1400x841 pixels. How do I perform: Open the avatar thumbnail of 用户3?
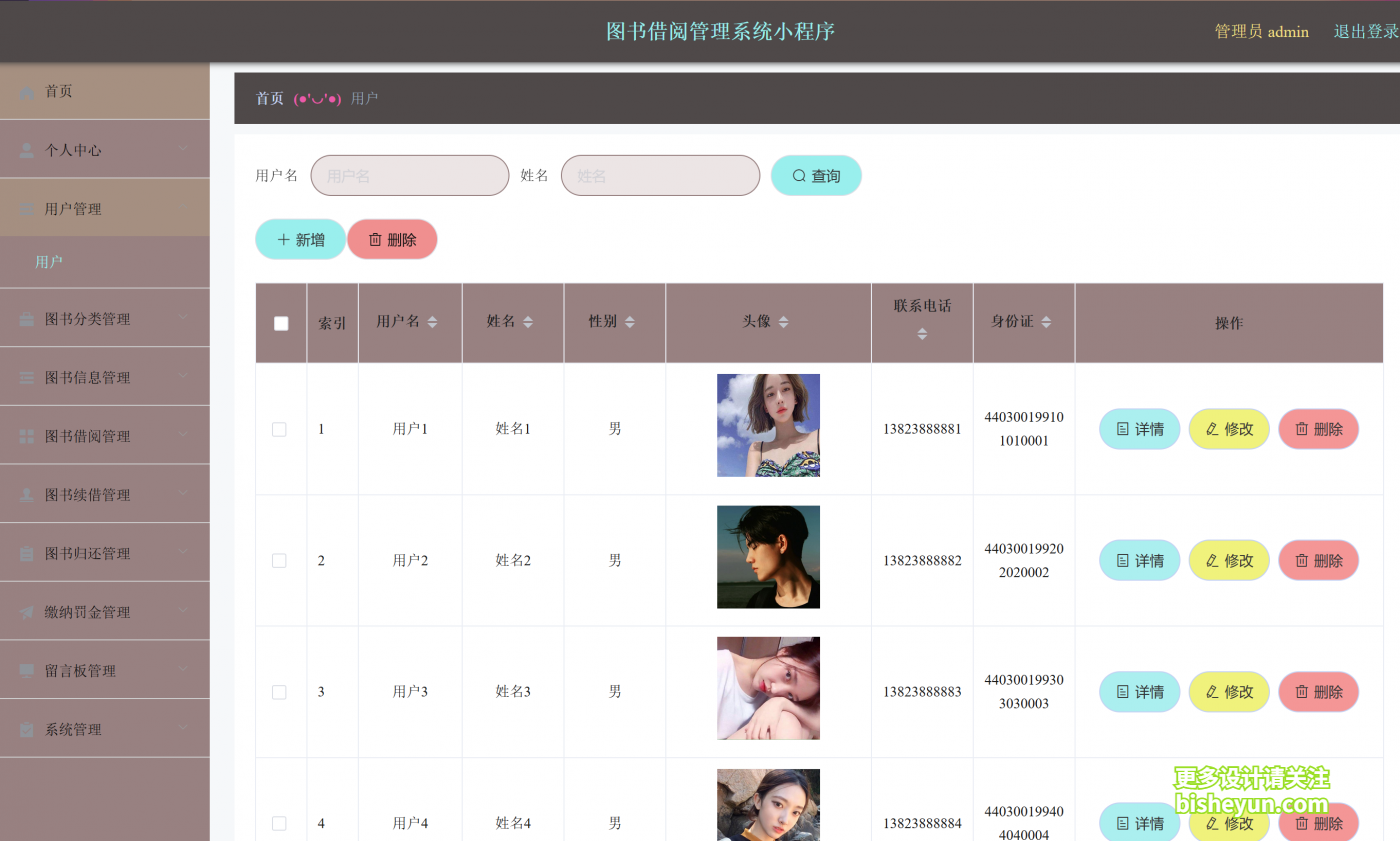click(x=768, y=689)
